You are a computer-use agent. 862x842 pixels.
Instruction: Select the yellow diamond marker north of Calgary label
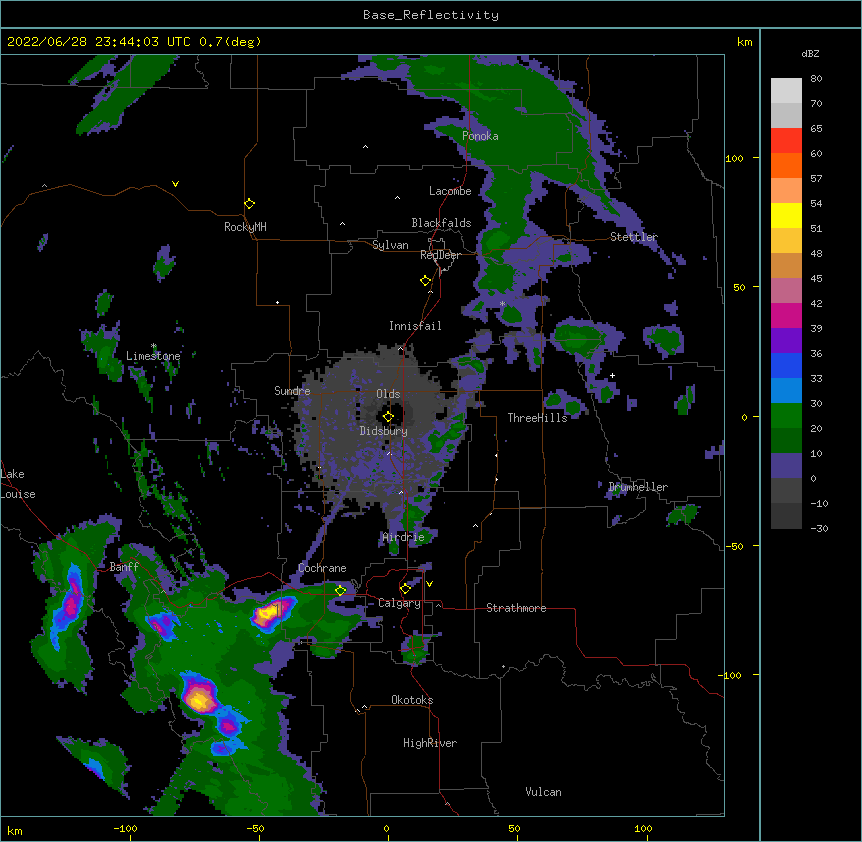(x=406, y=589)
